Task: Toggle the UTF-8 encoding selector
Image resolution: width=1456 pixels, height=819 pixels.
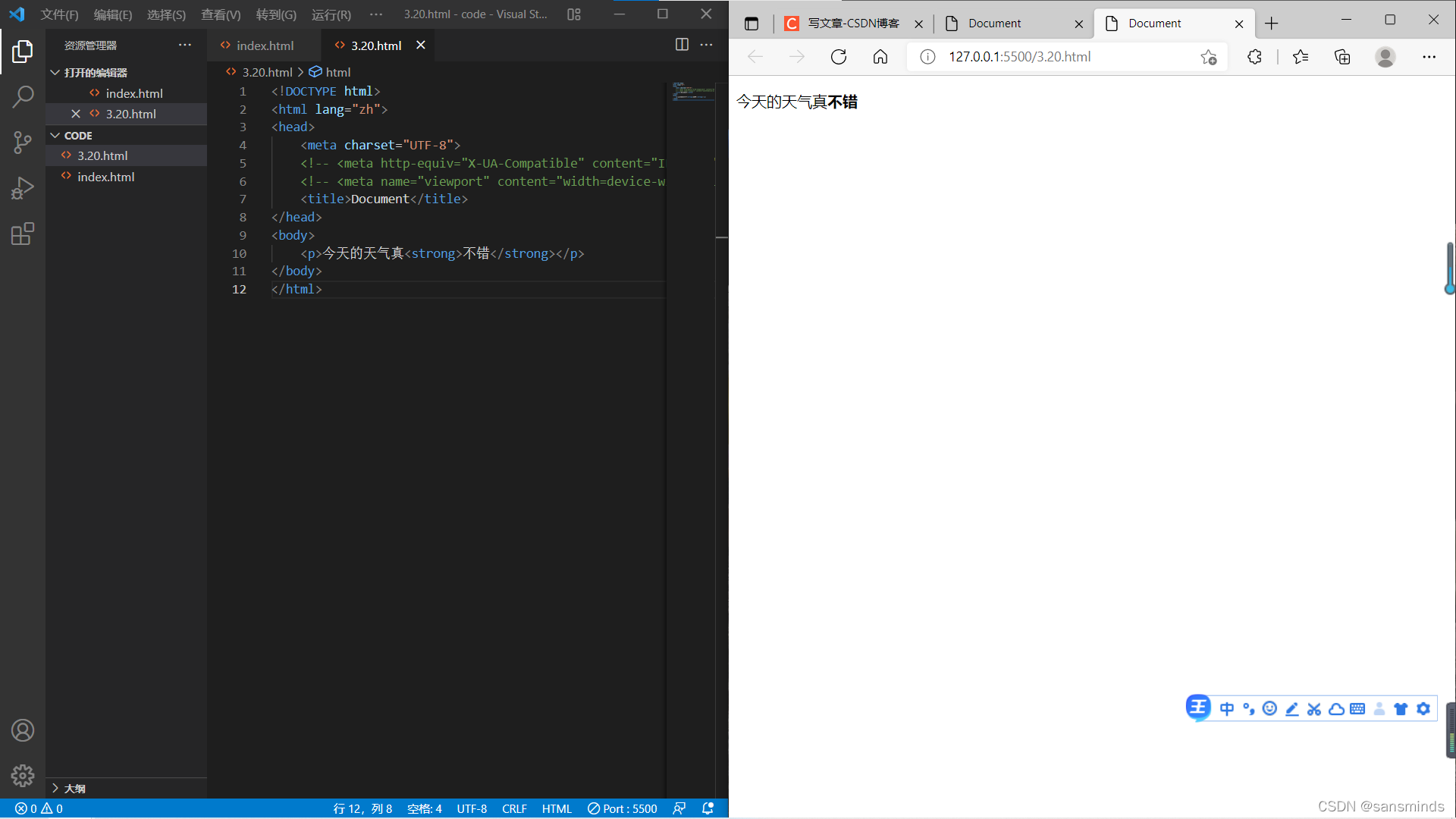Action: pyautogui.click(x=471, y=808)
